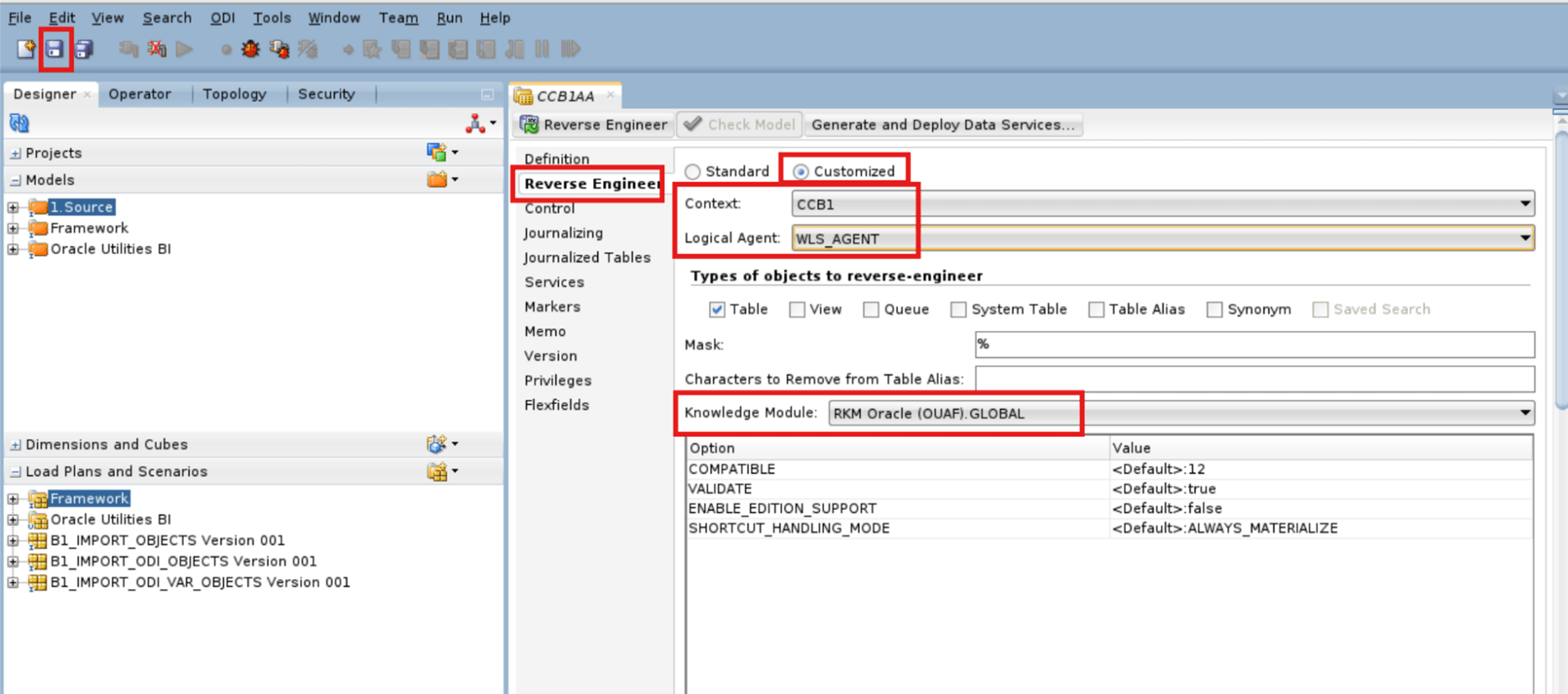1568x694 pixels.
Task: Click Characters to Remove from Table Alias field
Action: (1255, 379)
